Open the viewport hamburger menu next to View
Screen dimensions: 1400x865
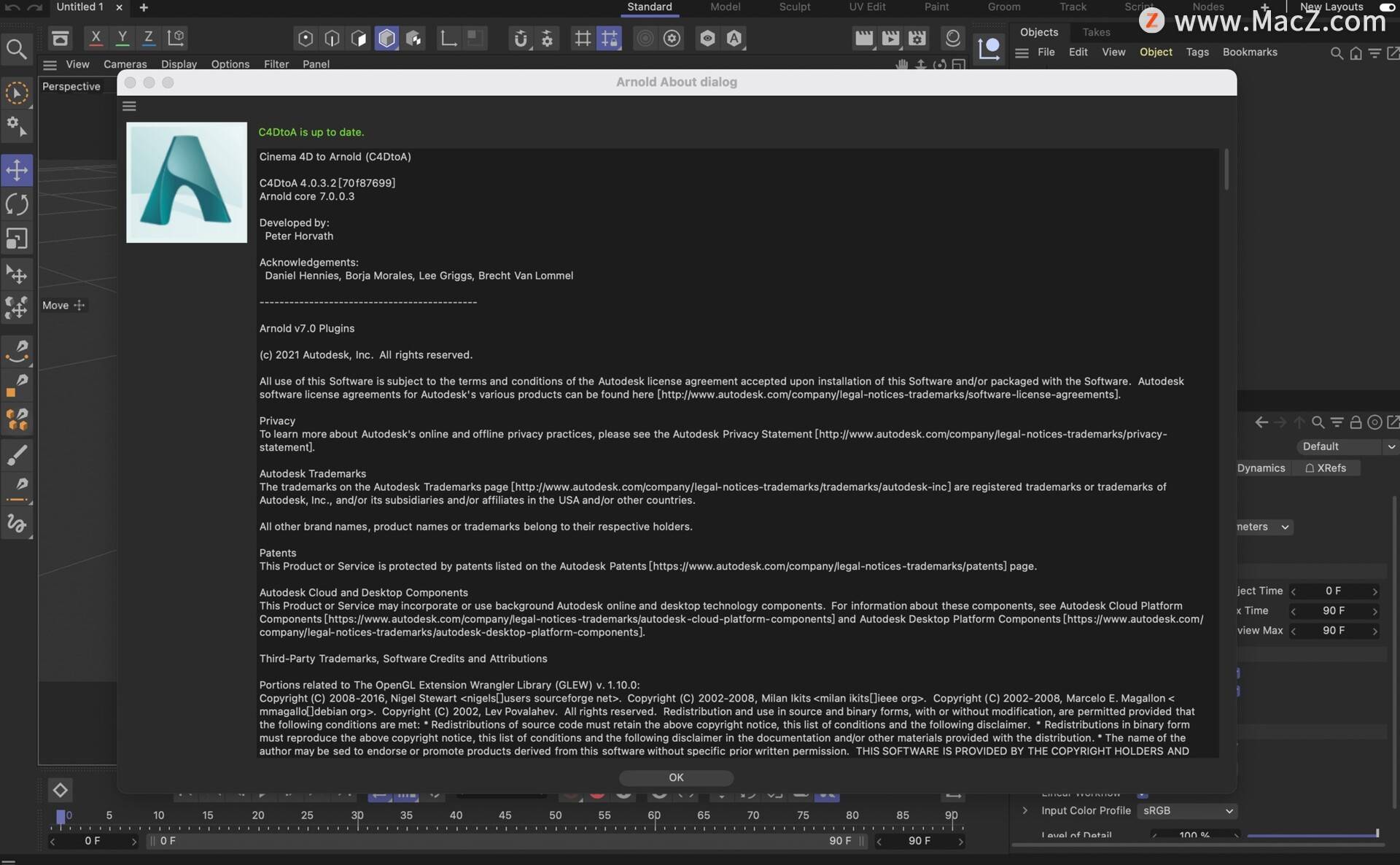(50, 65)
